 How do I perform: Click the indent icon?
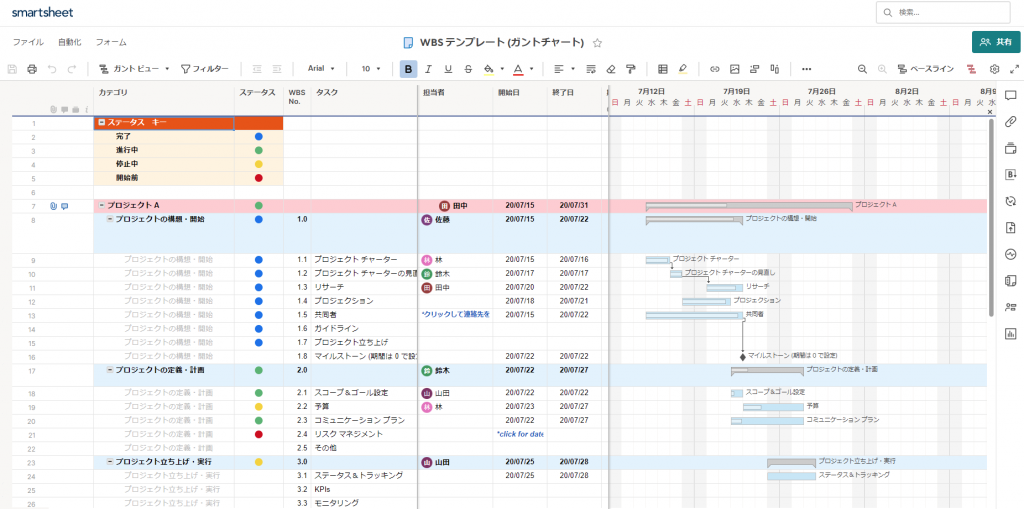(276, 69)
